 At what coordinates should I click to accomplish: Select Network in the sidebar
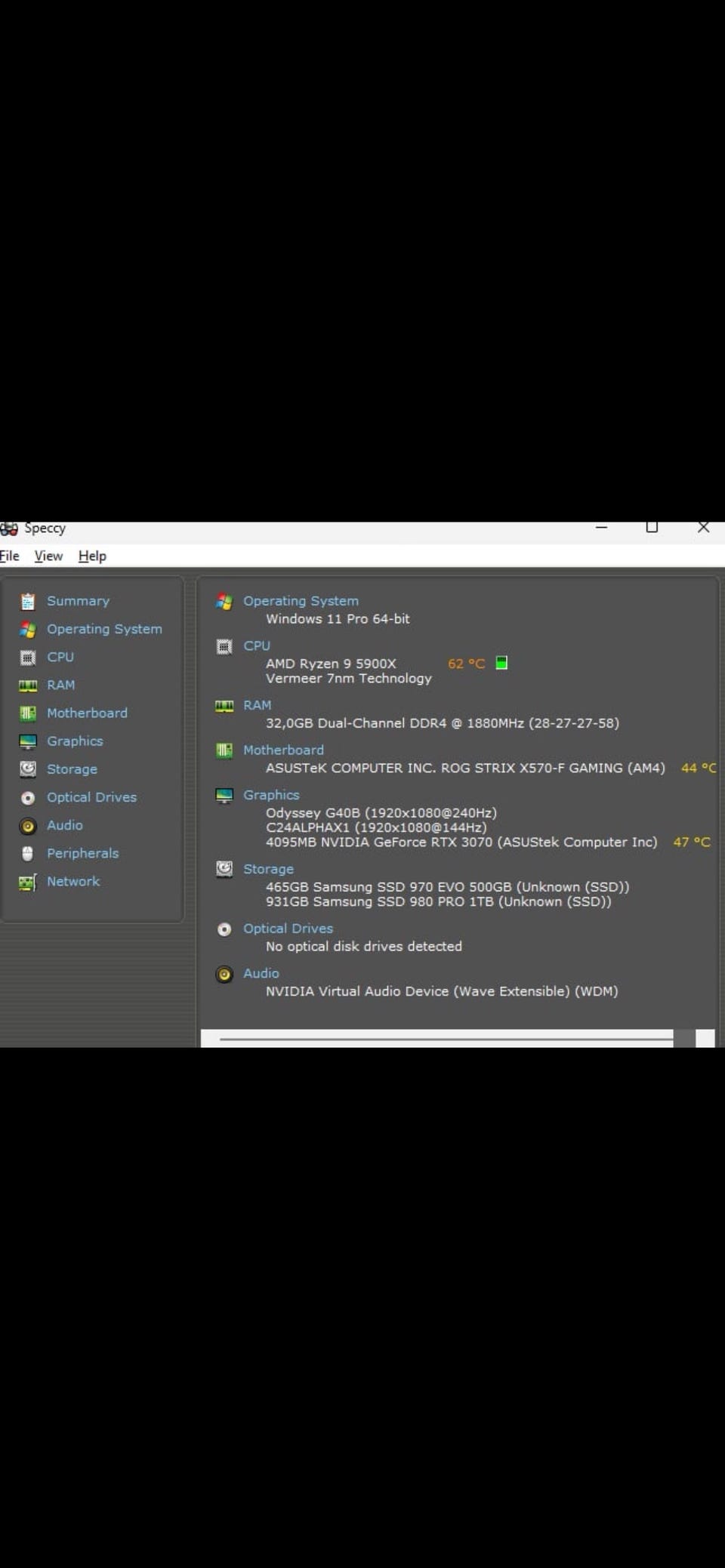click(73, 881)
